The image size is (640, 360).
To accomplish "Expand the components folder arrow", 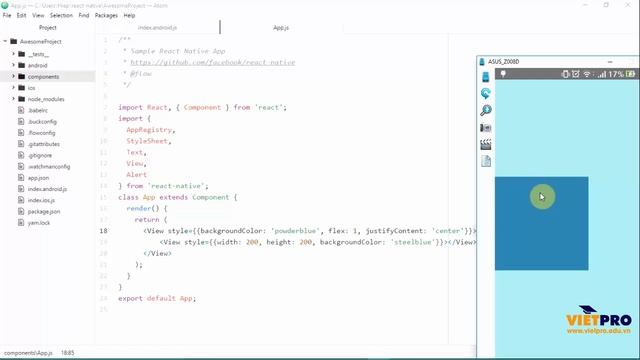I will (13, 76).
